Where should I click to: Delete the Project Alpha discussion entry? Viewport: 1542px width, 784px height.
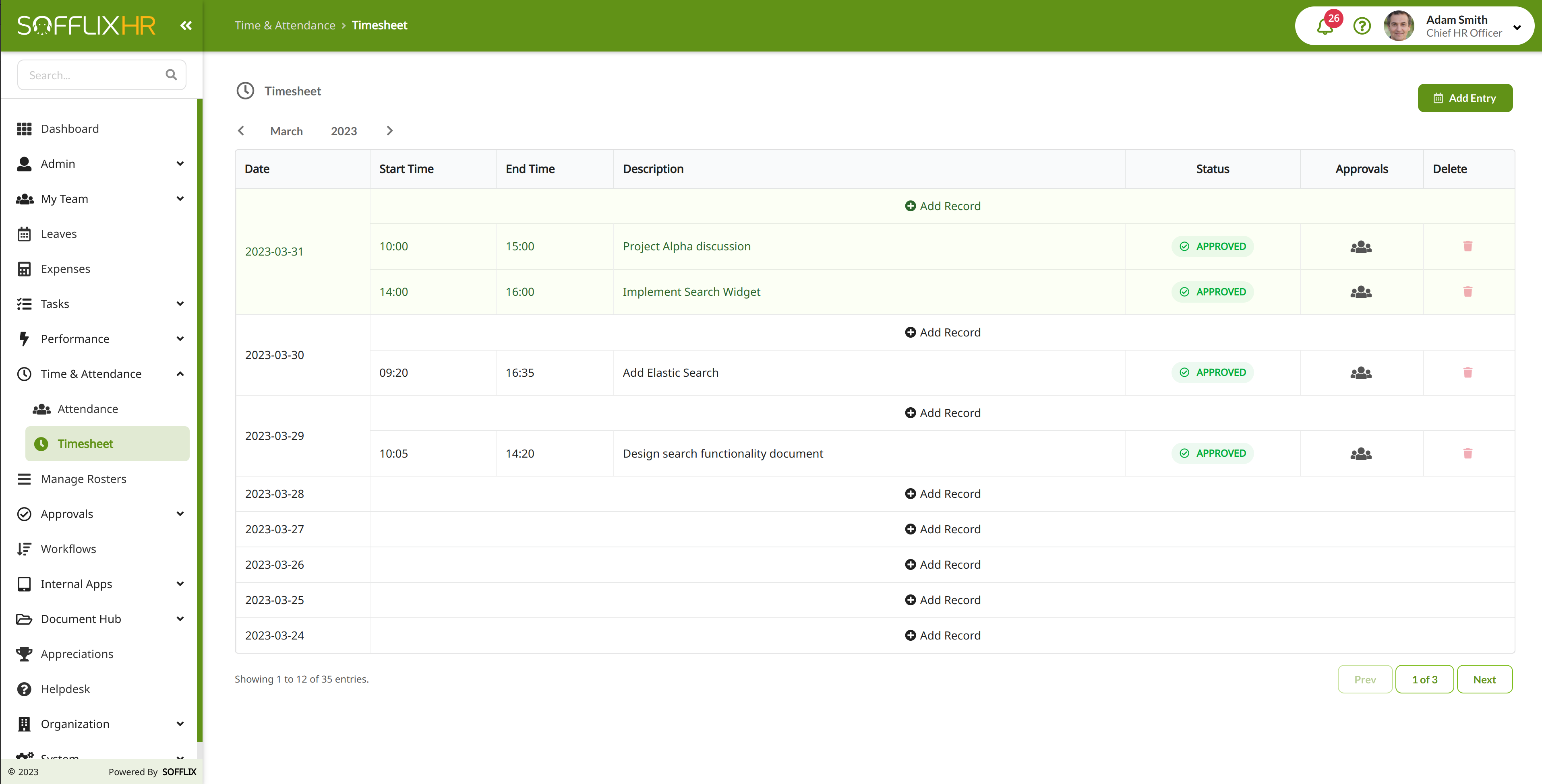click(x=1468, y=246)
